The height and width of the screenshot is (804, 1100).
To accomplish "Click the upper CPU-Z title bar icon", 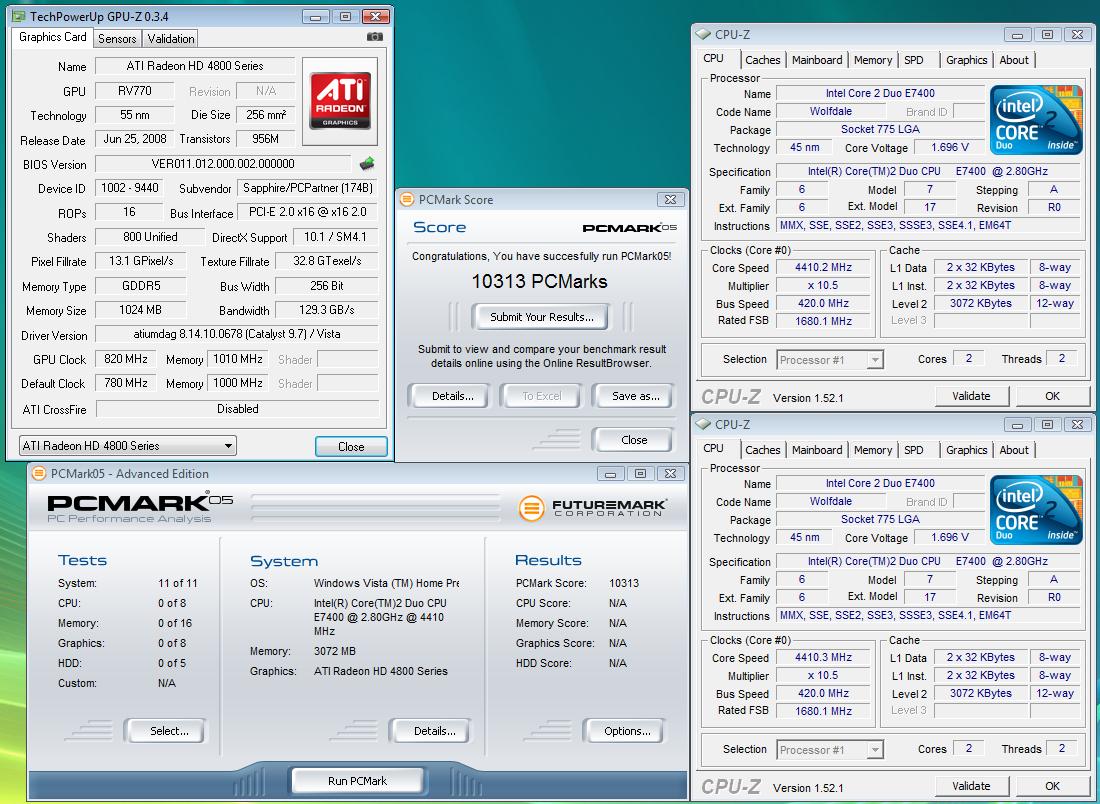I will (703, 34).
